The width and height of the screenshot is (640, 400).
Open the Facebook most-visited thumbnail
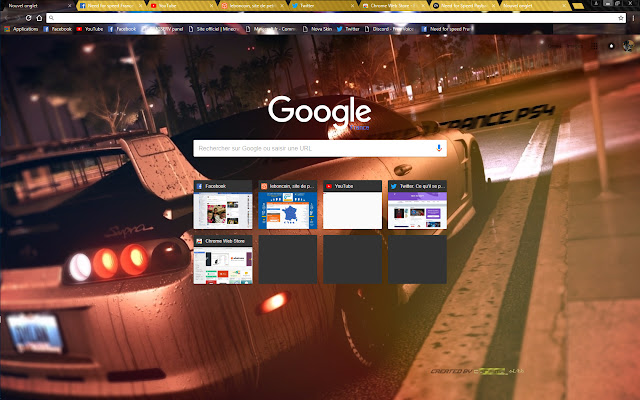tap(223, 204)
